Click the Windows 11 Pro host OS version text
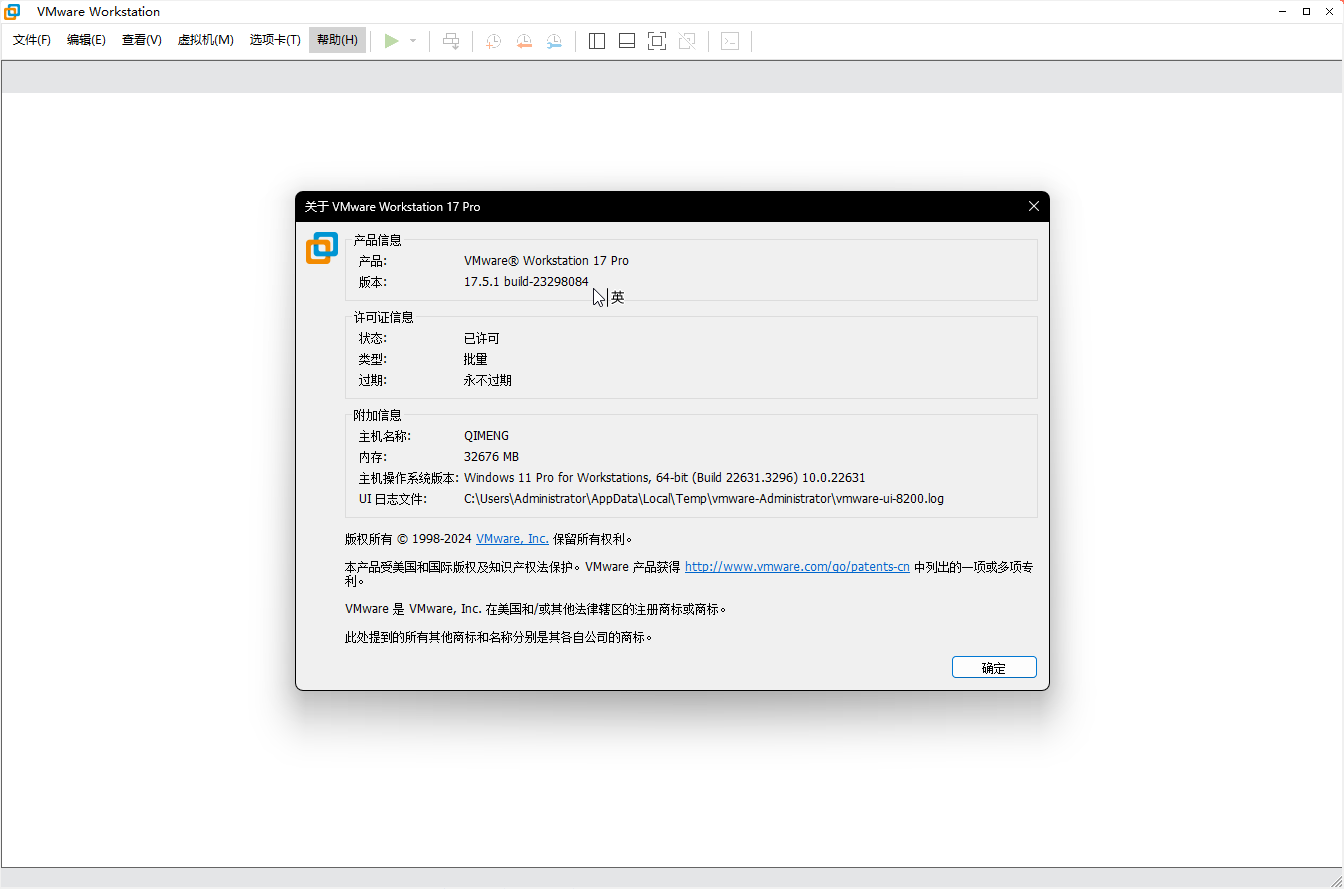 pyautogui.click(x=665, y=478)
